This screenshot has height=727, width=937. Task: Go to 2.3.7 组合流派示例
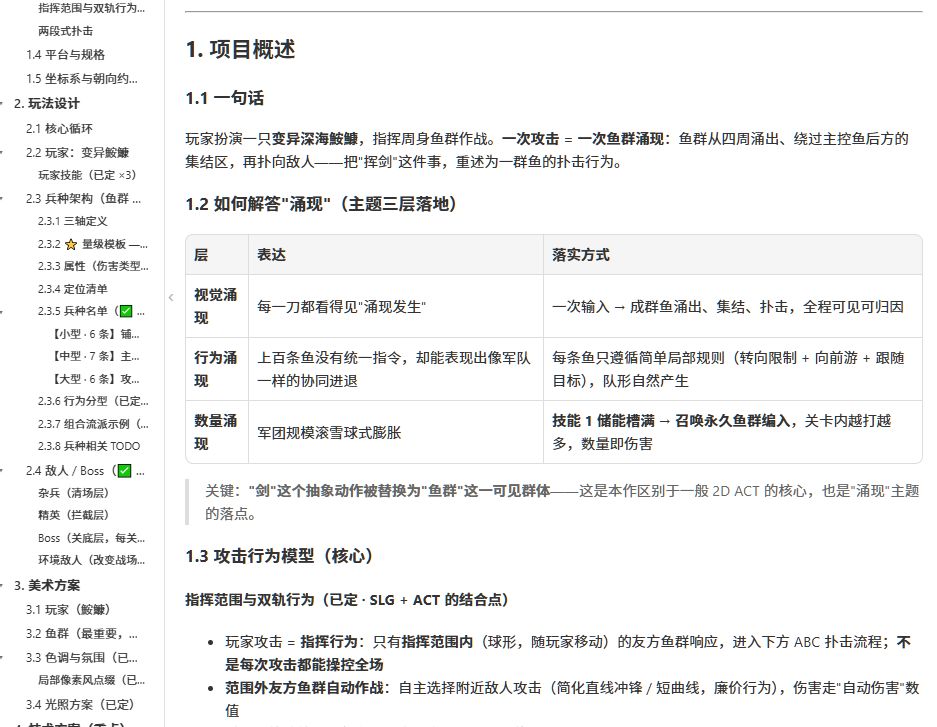93,424
